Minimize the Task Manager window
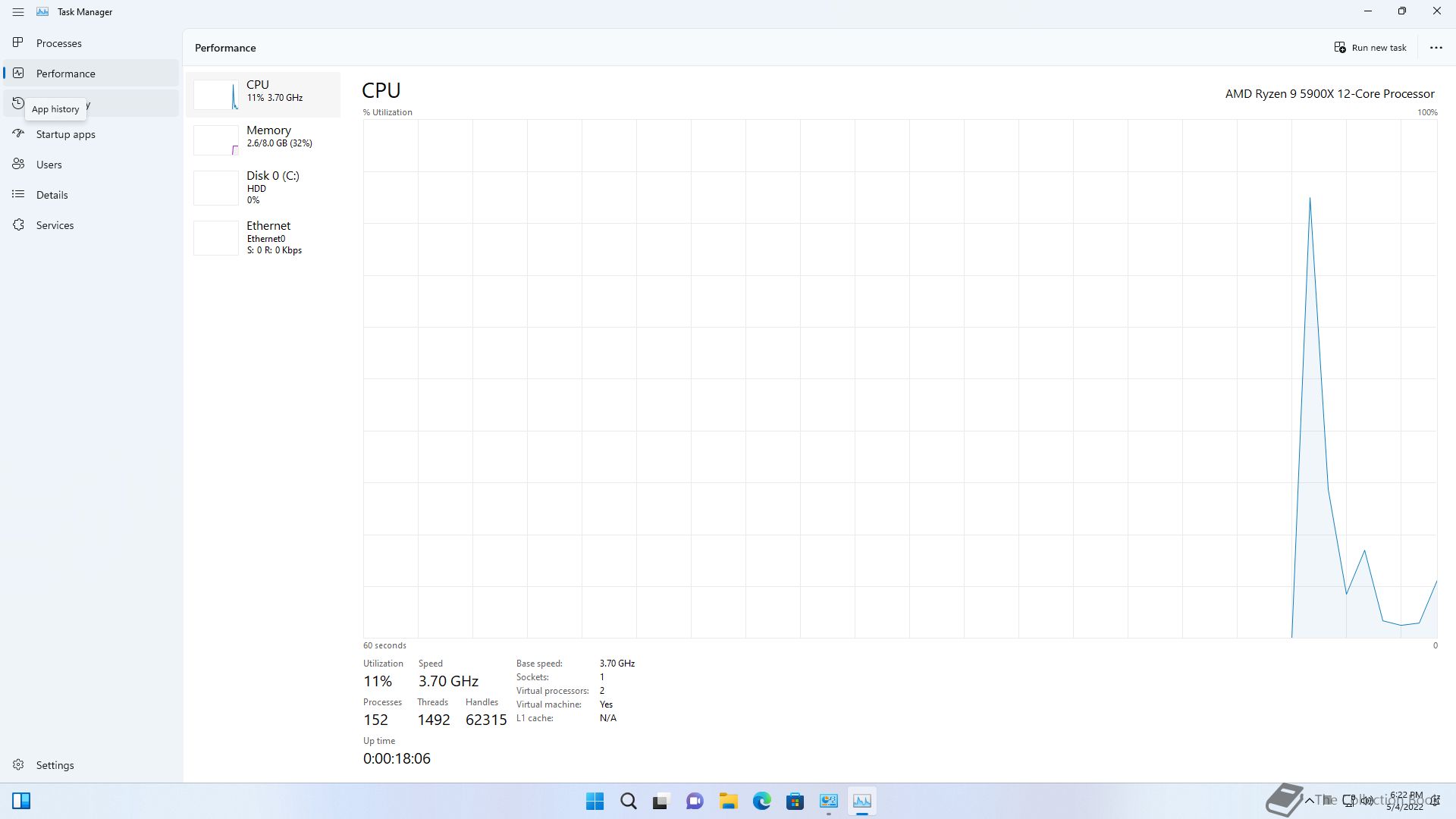Screen dimensions: 1456x819 (x=1368, y=11)
